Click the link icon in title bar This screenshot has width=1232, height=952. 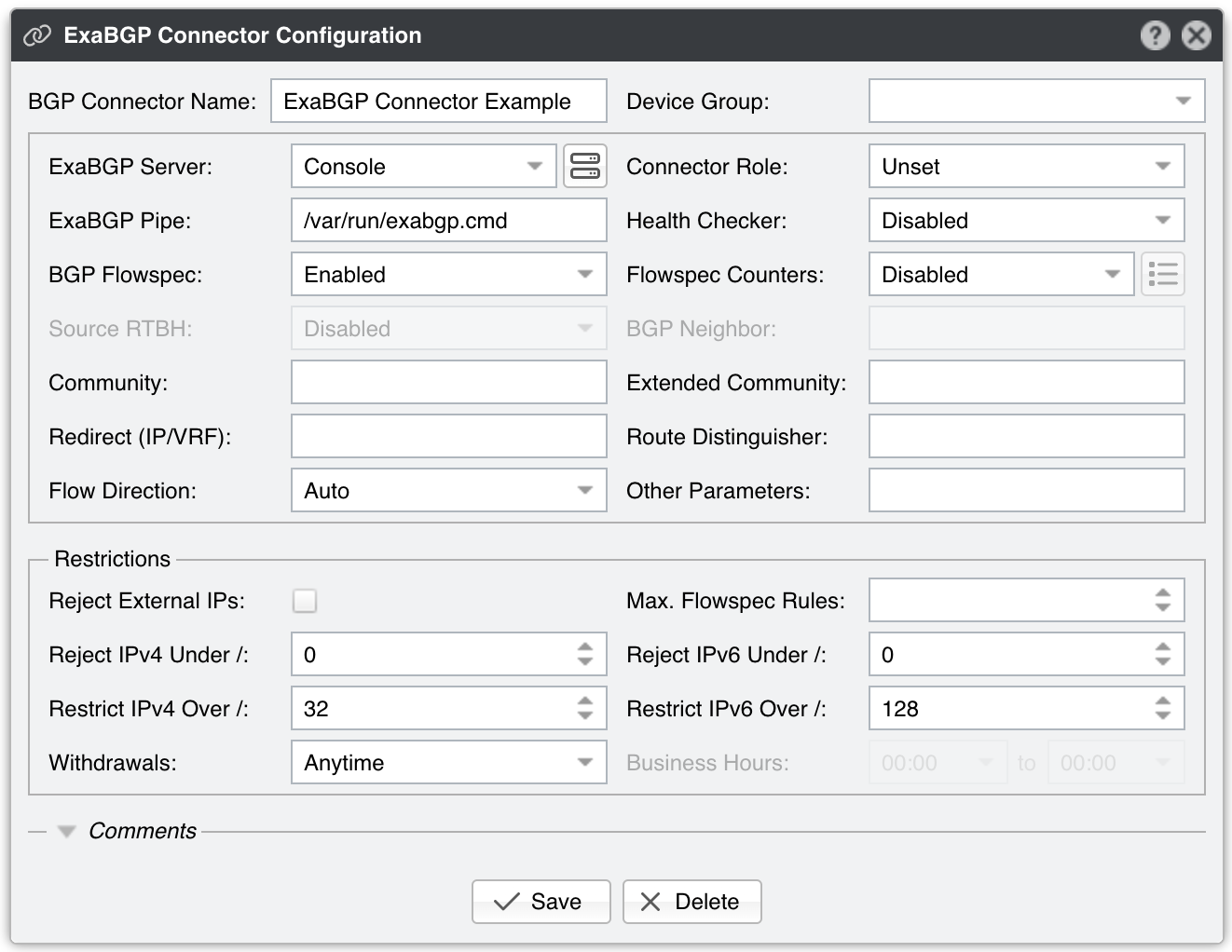pyautogui.click(x=37, y=35)
